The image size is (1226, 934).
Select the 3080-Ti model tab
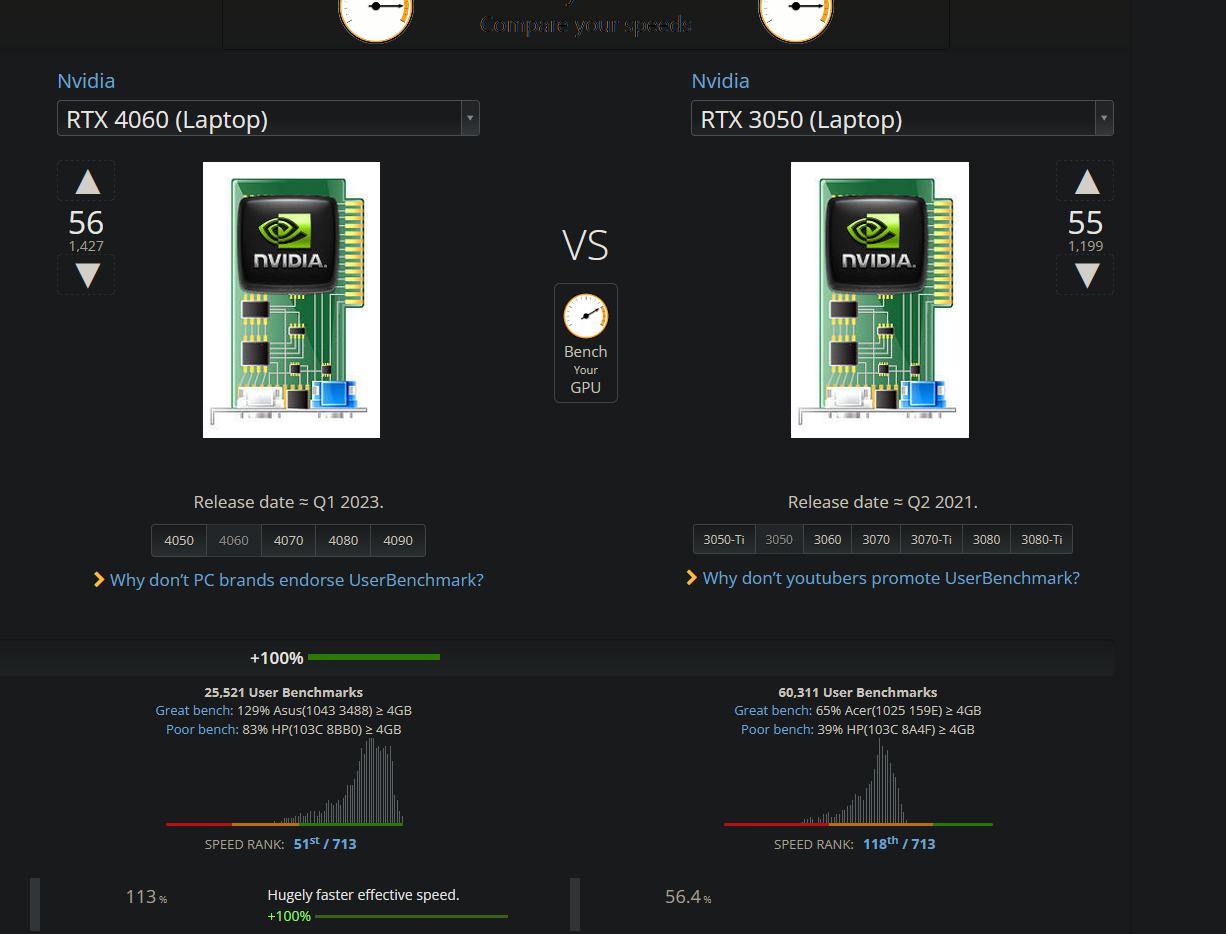(x=1041, y=539)
